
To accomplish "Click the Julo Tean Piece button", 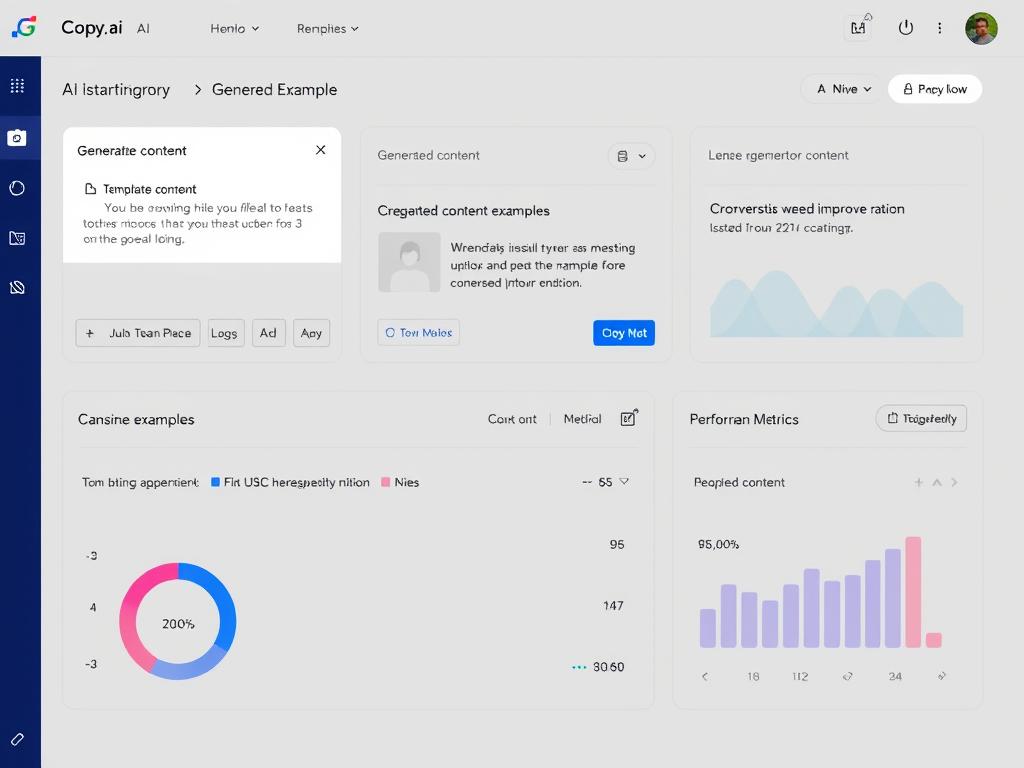I will coord(138,333).
